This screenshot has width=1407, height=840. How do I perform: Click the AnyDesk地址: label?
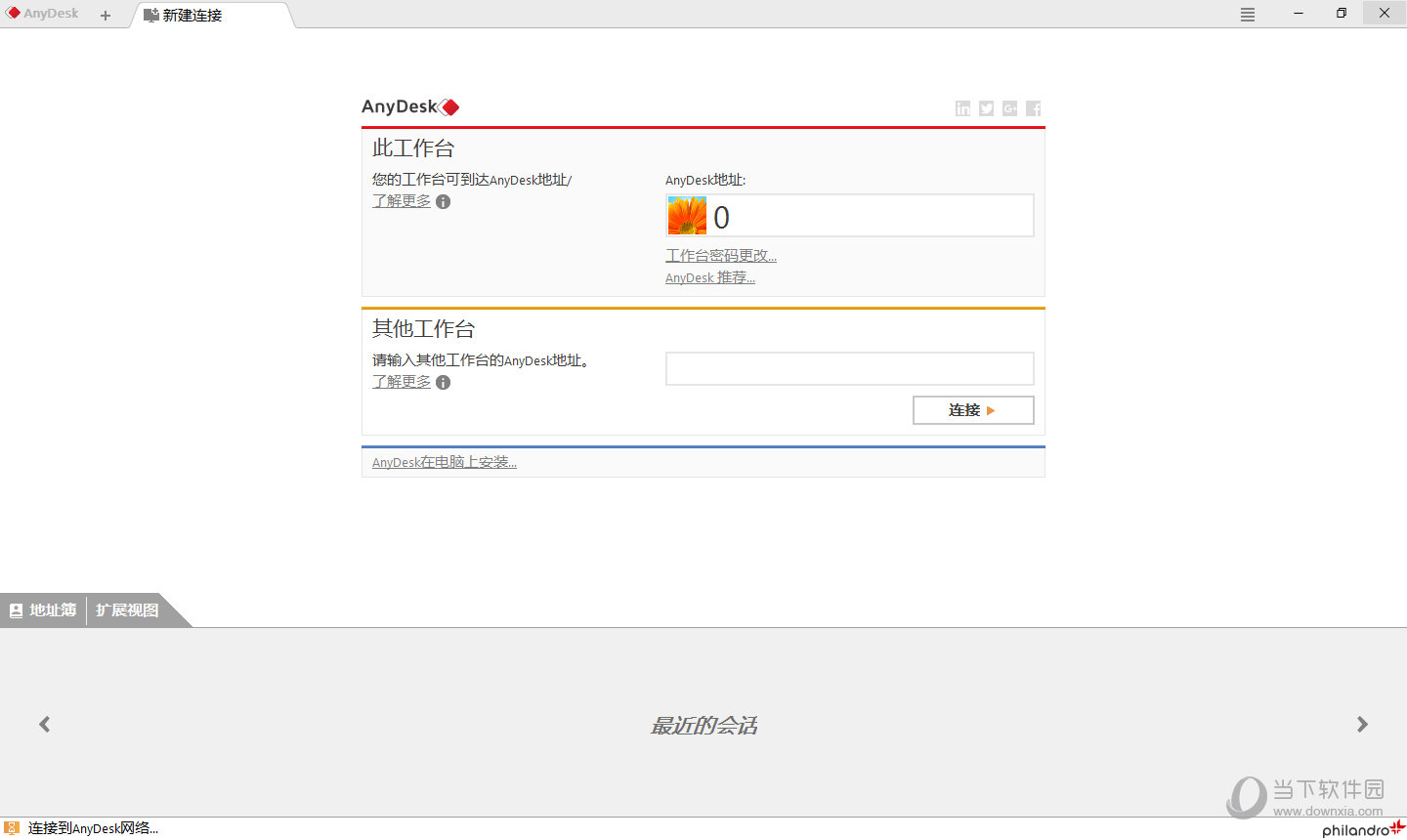[x=705, y=181]
